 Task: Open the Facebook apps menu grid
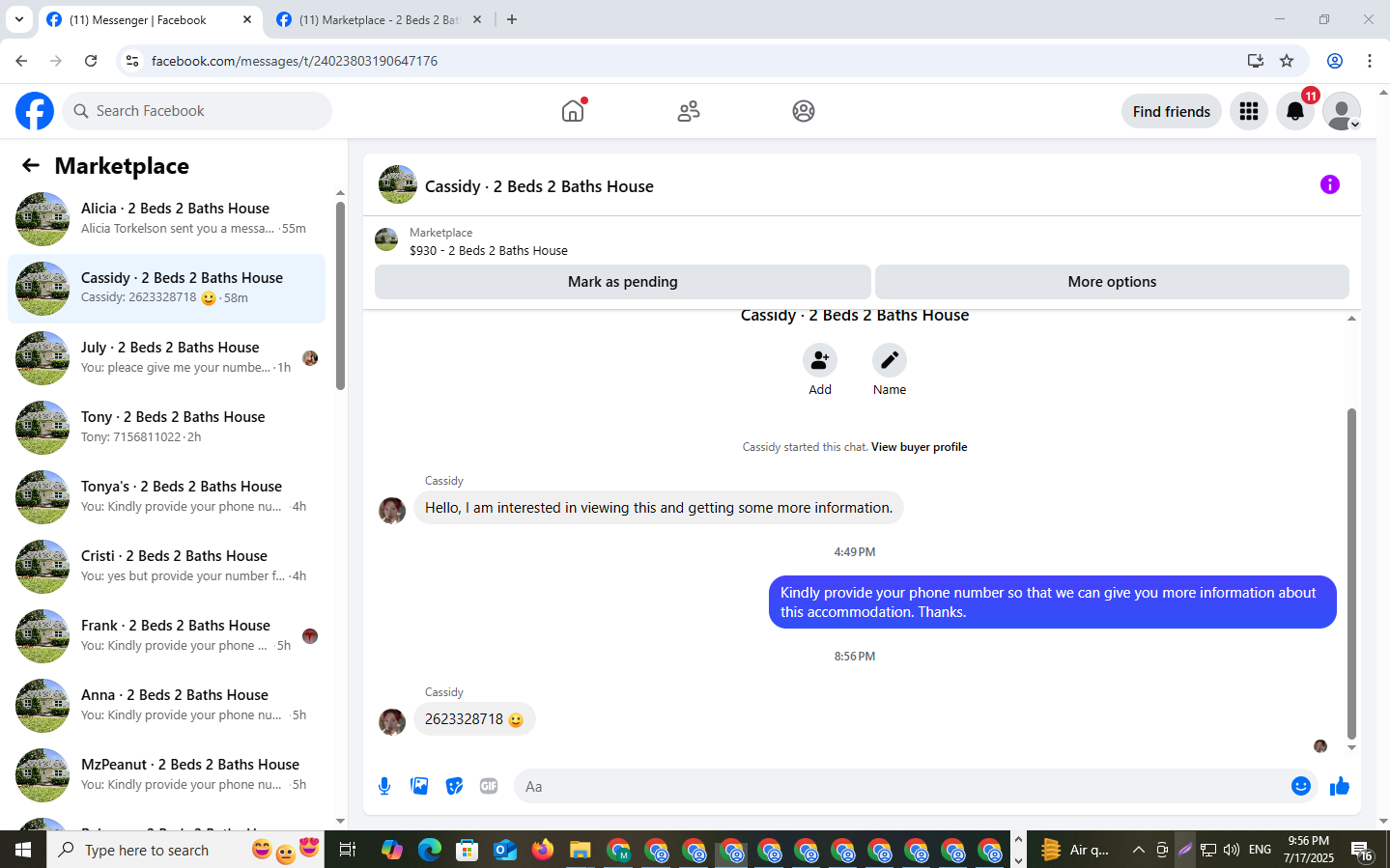coord(1249,111)
